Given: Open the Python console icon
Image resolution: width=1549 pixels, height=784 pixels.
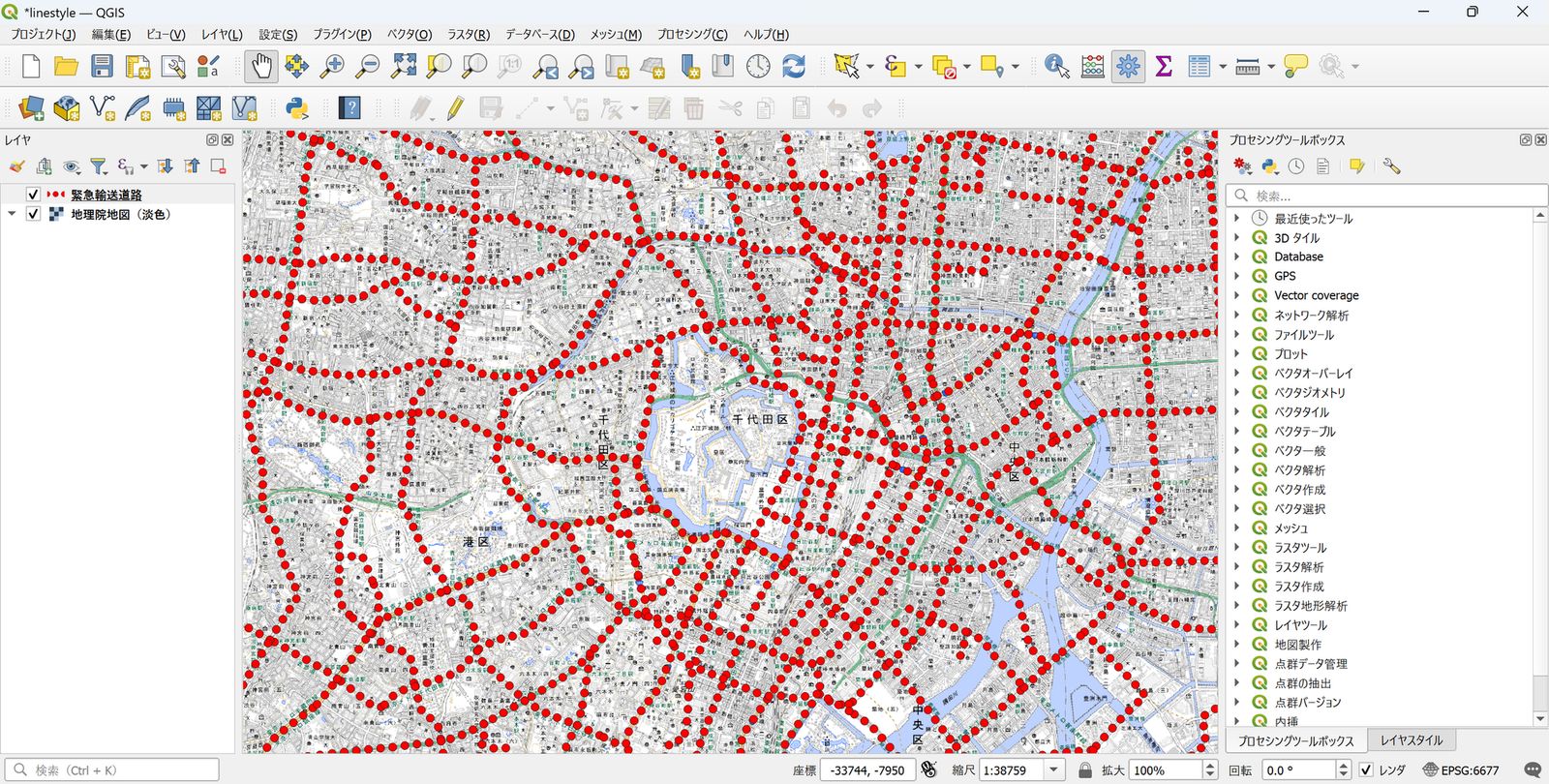Looking at the screenshot, I should click(297, 107).
